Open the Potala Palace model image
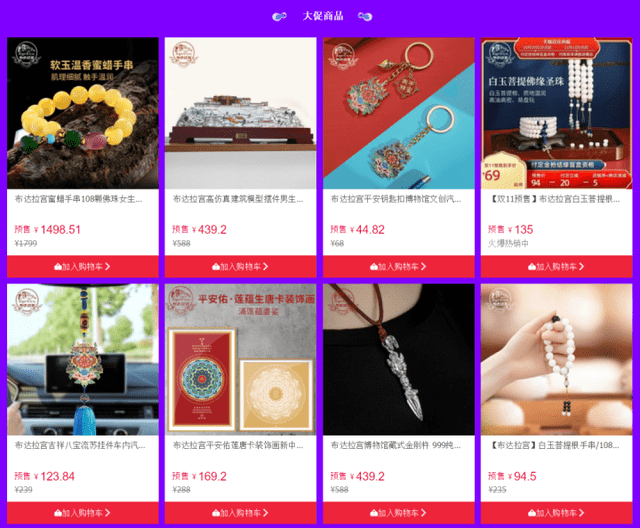Screen dimensions: 640x528 [x=240, y=113]
